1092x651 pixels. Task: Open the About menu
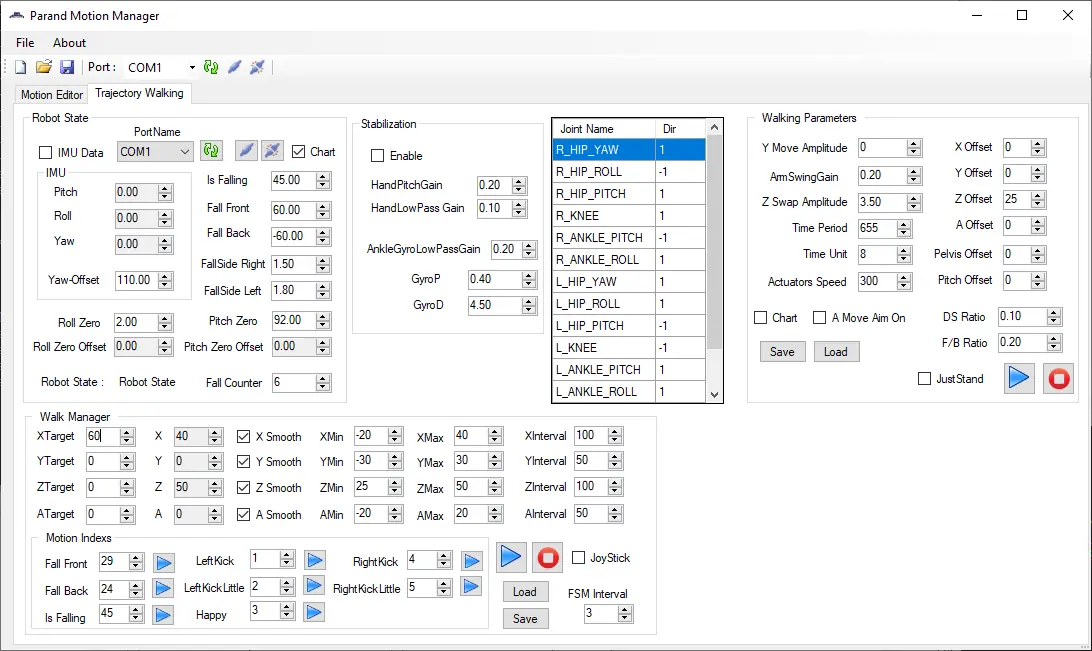coord(70,42)
